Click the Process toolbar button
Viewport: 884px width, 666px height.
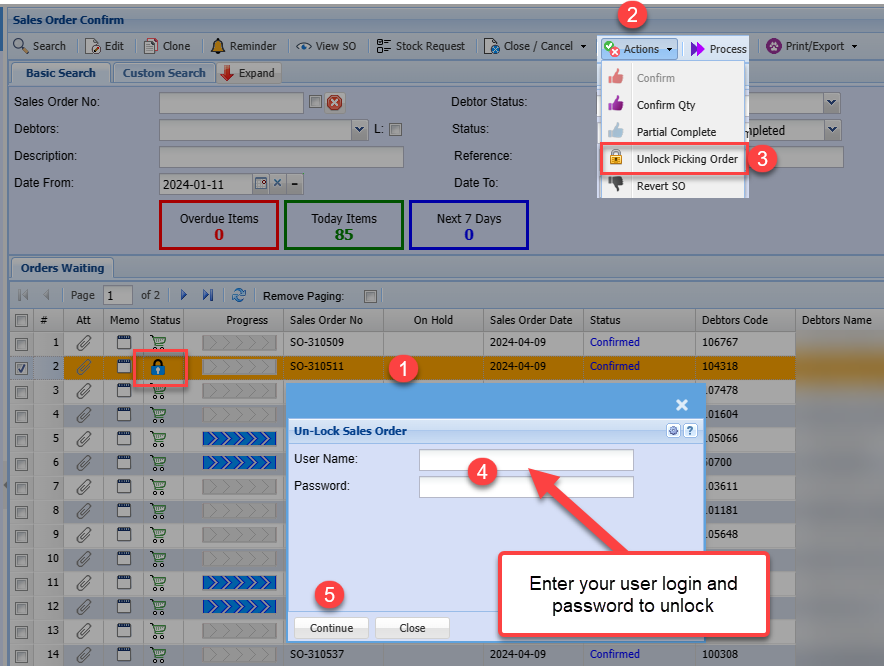(x=718, y=49)
